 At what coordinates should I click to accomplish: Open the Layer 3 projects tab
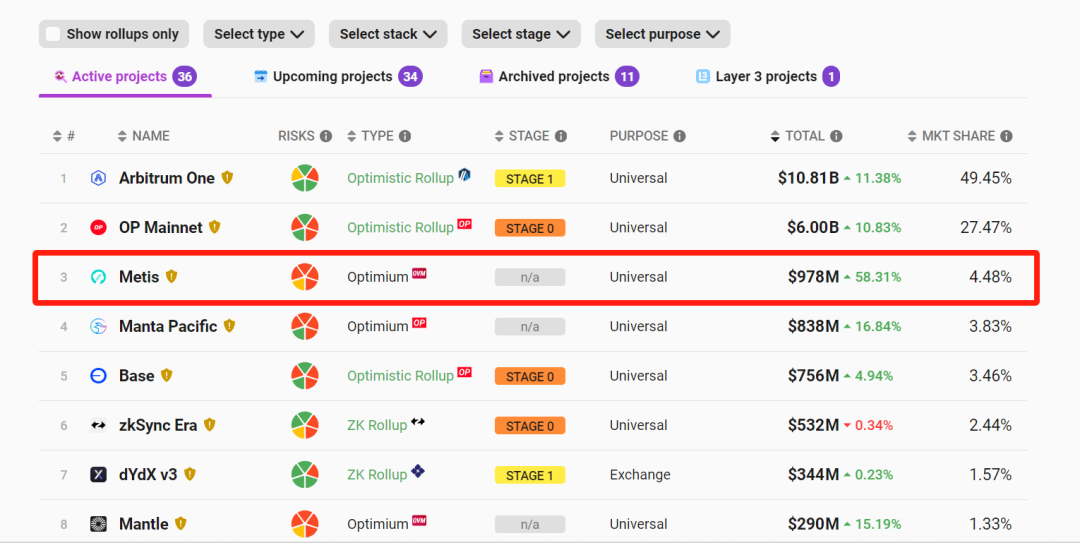pos(767,77)
